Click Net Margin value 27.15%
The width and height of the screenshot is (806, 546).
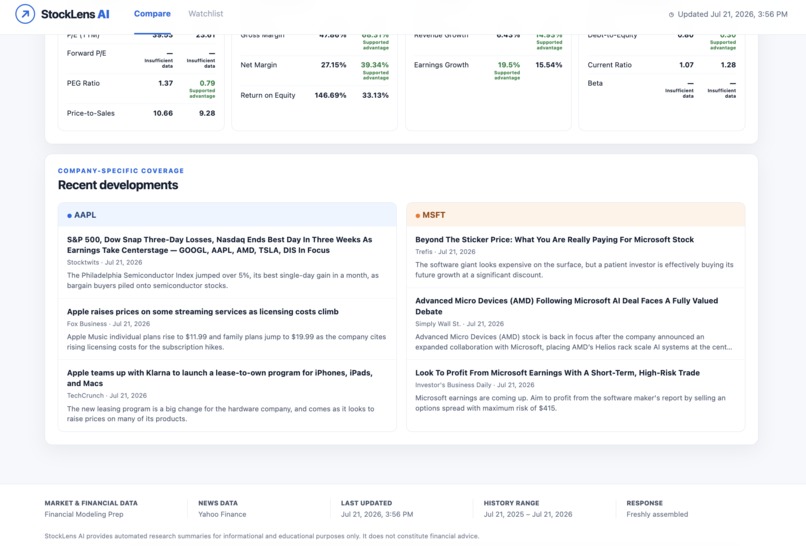click(334, 65)
